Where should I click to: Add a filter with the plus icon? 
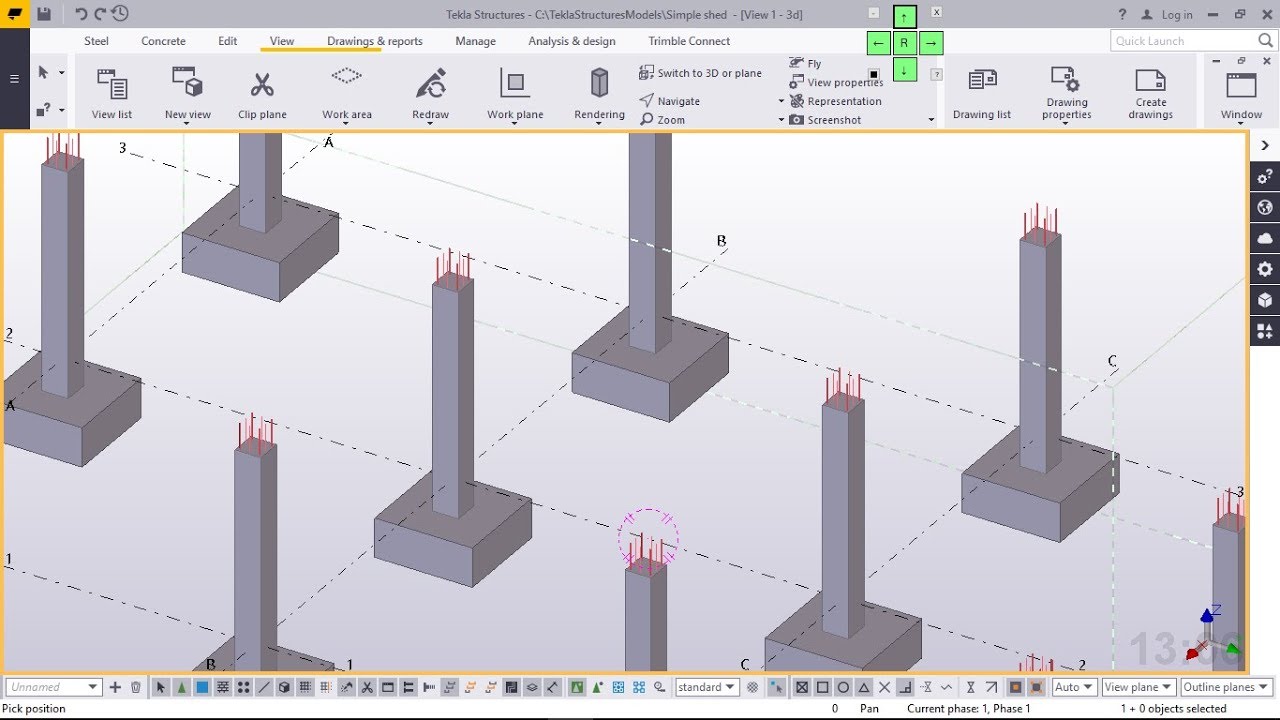(115, 687)
